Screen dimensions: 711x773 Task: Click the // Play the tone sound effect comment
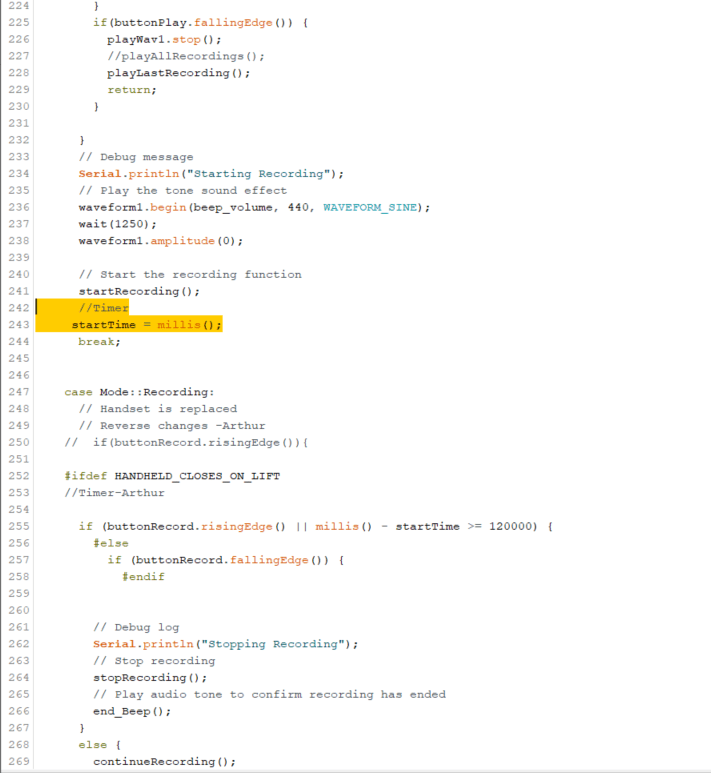[x=182, y=190]
